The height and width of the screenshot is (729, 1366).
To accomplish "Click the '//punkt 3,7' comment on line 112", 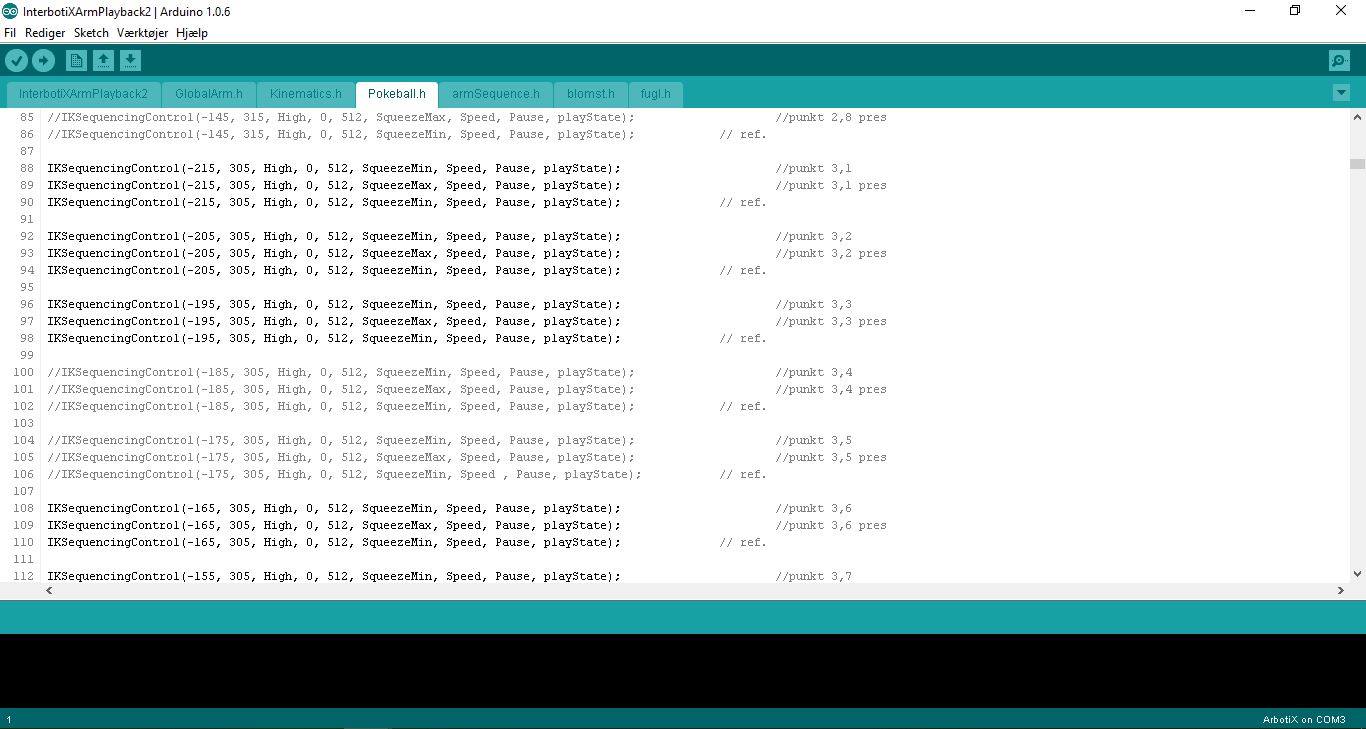I will pyautogui.click(x=814, y=576).
